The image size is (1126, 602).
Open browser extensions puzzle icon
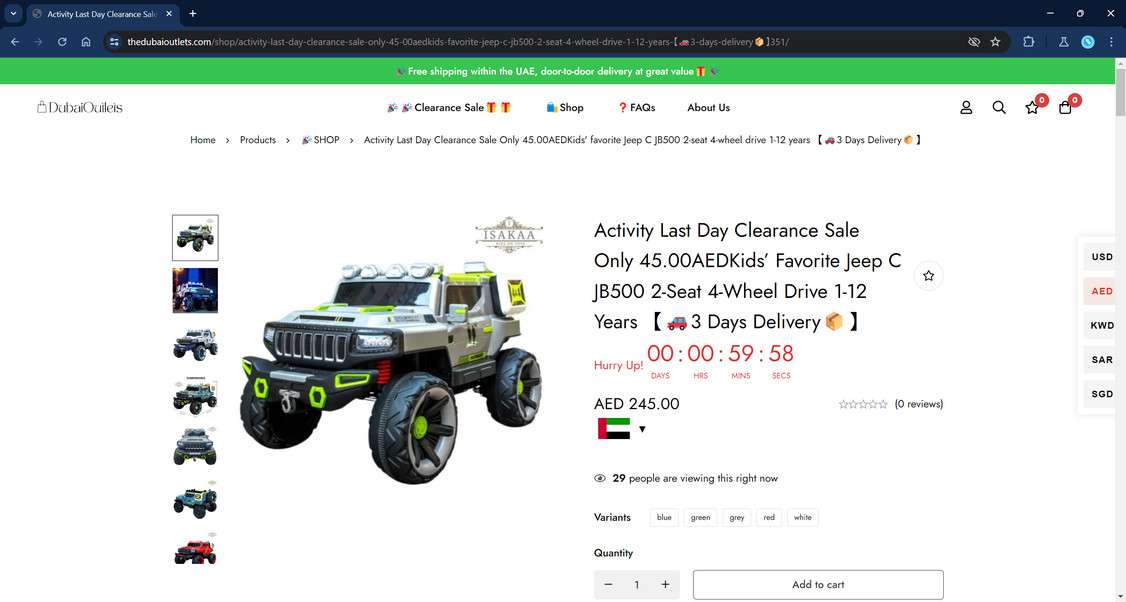[1028, 42]
